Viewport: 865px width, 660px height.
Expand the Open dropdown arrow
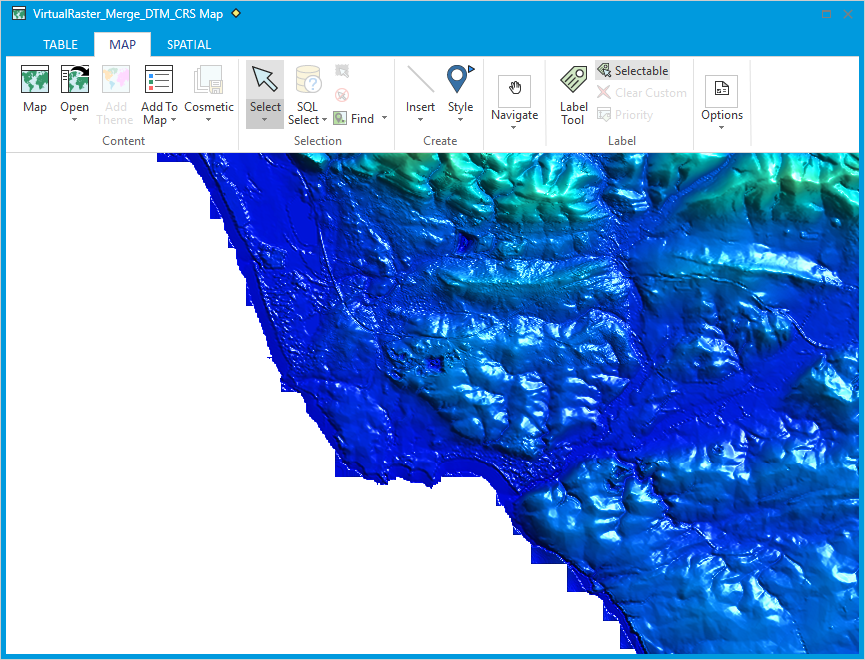74,120
